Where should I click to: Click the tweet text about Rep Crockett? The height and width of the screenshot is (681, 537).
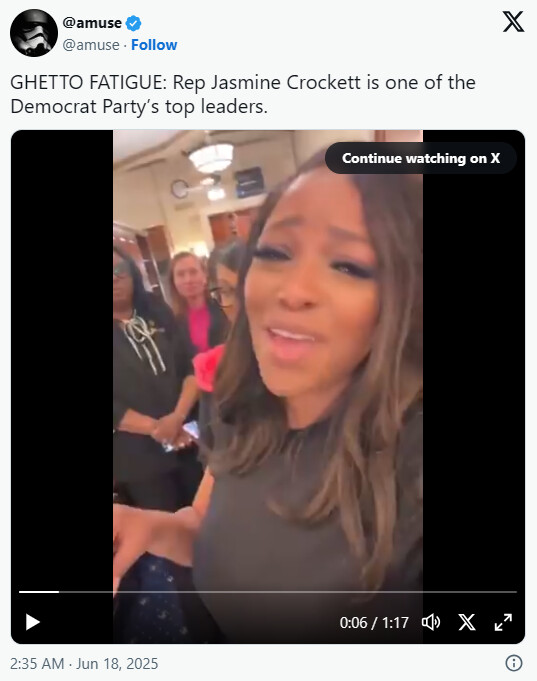243,94
